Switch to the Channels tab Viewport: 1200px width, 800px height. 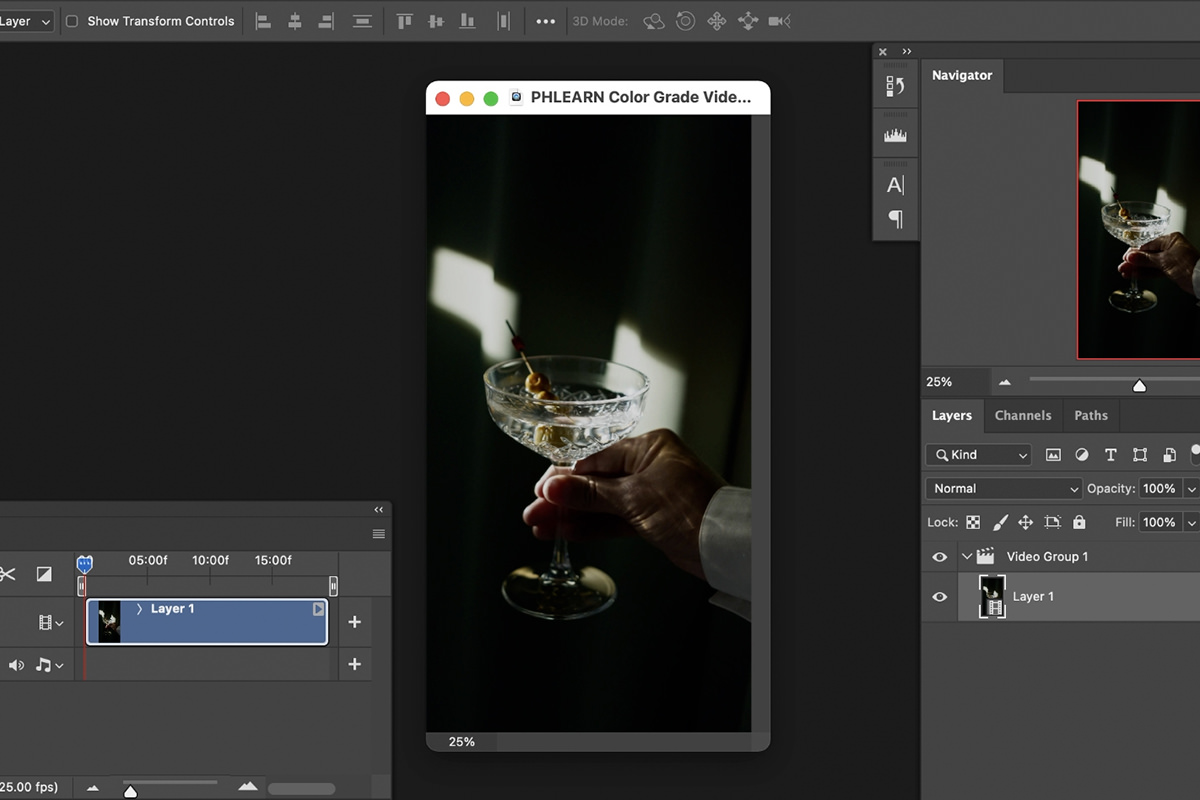point(1022,415)
